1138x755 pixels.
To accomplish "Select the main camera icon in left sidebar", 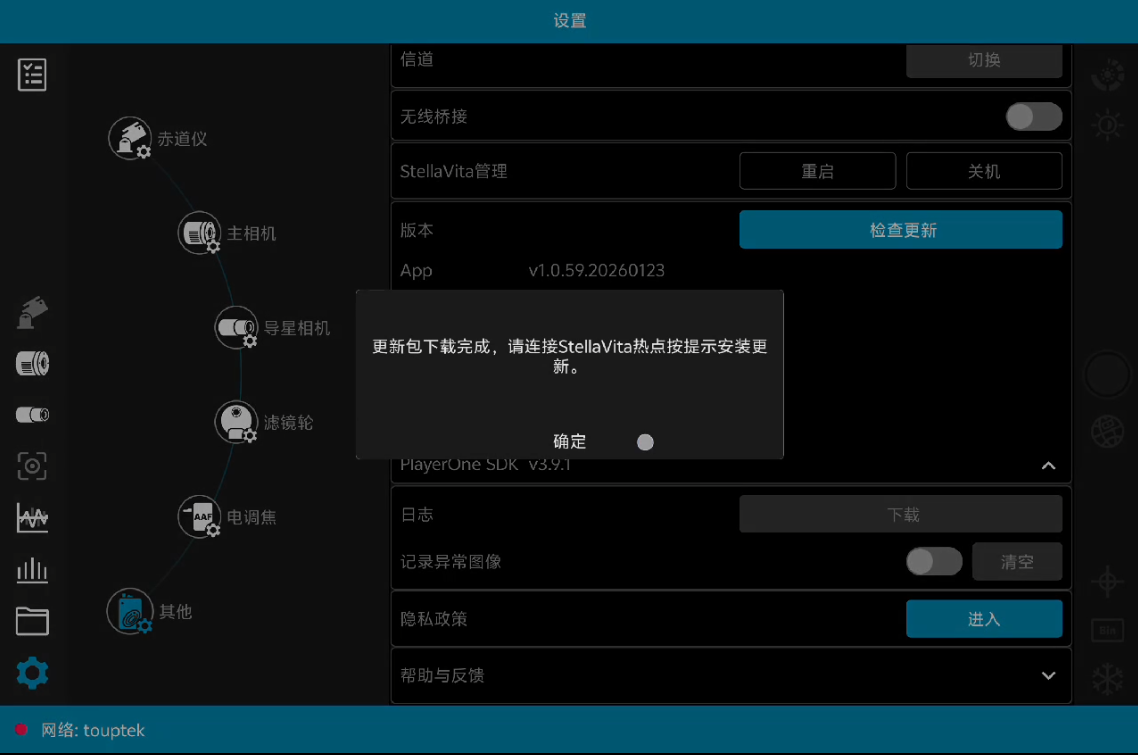I will point(32,364).
